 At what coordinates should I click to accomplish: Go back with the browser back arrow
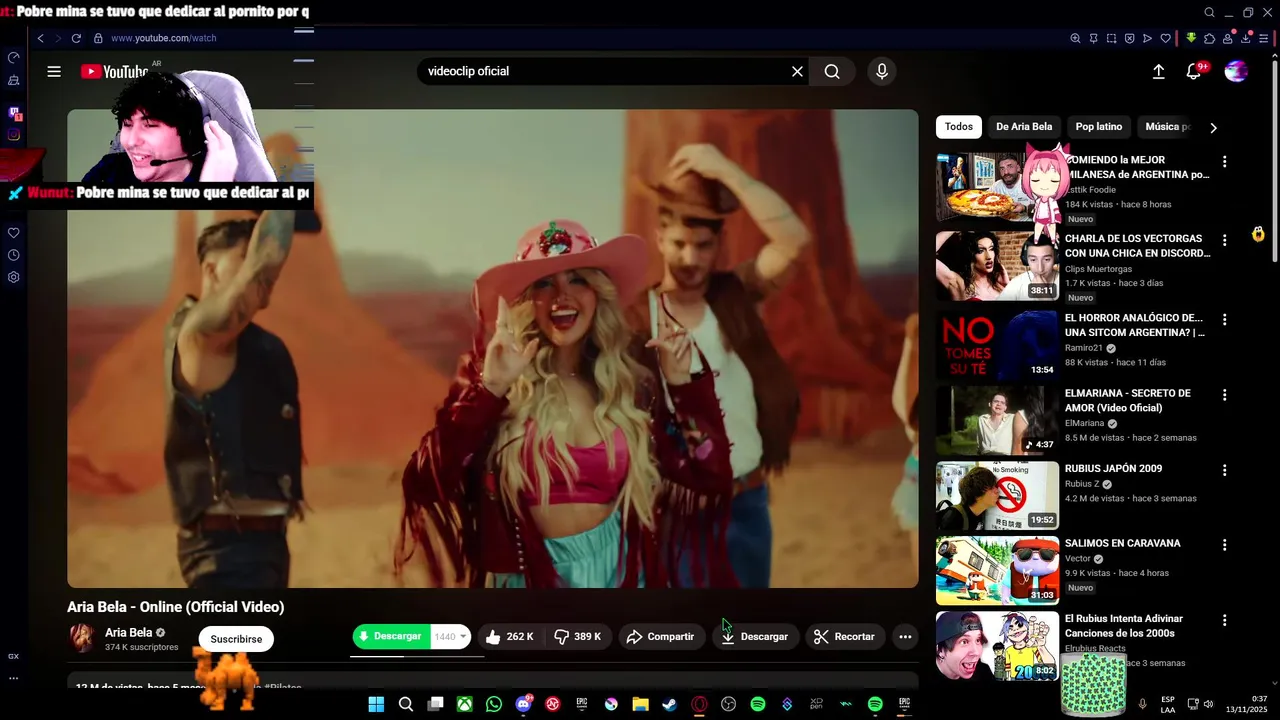(40, 38)
